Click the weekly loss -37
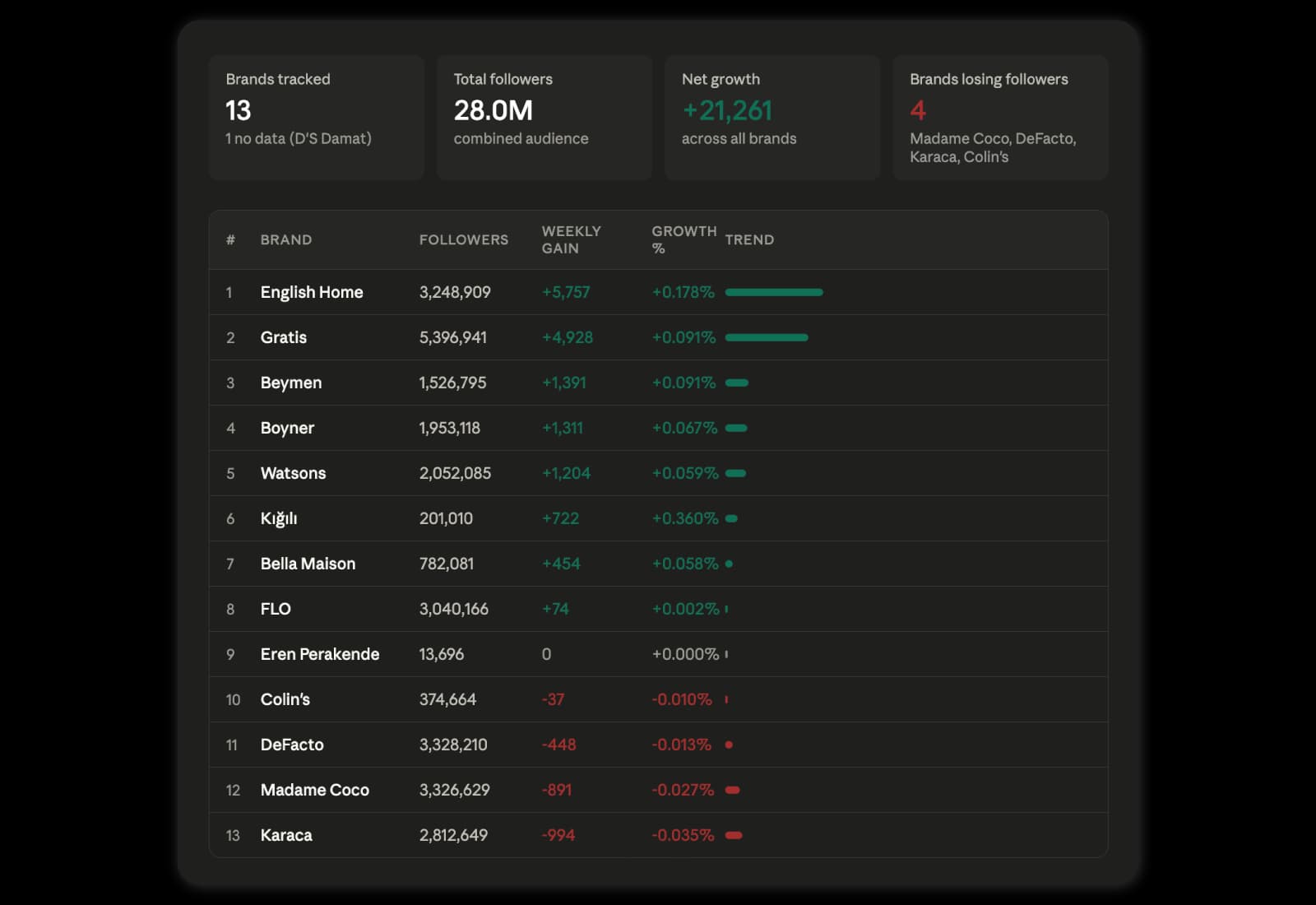 (553, 699)
